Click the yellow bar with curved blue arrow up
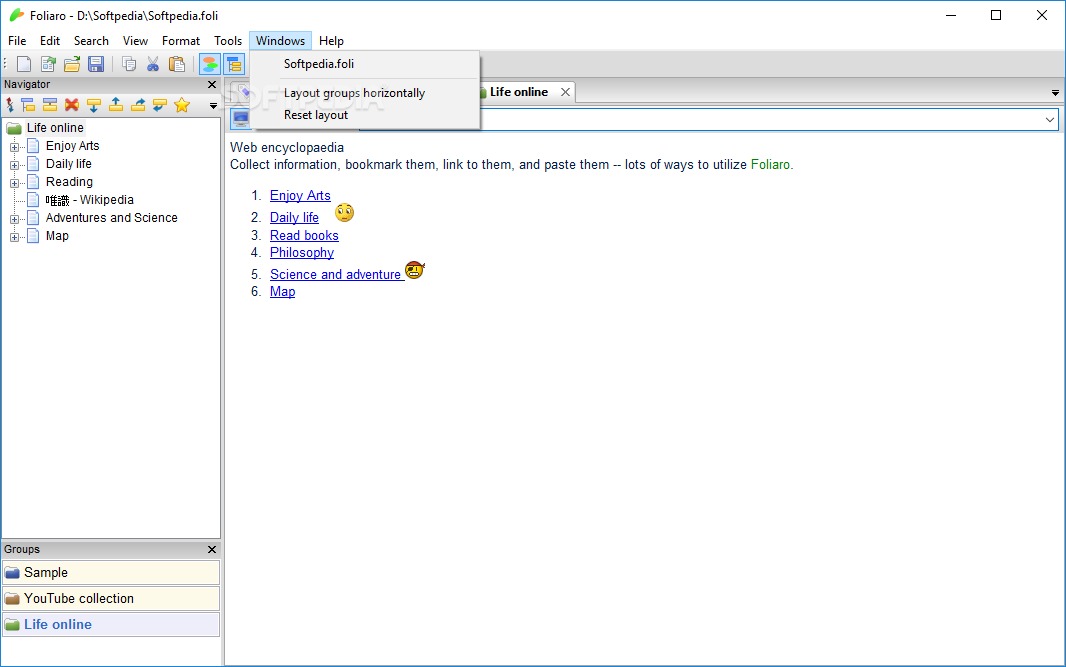 pyautogui.click(x=138, y=105)
